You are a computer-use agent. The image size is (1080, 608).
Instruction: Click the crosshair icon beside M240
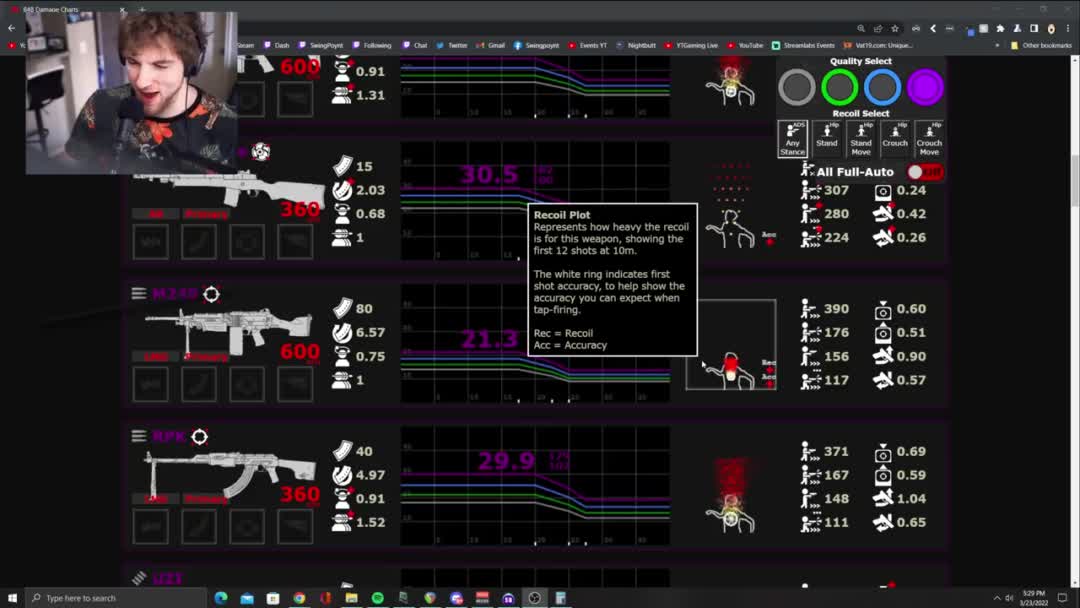click(x=211, y=294)
